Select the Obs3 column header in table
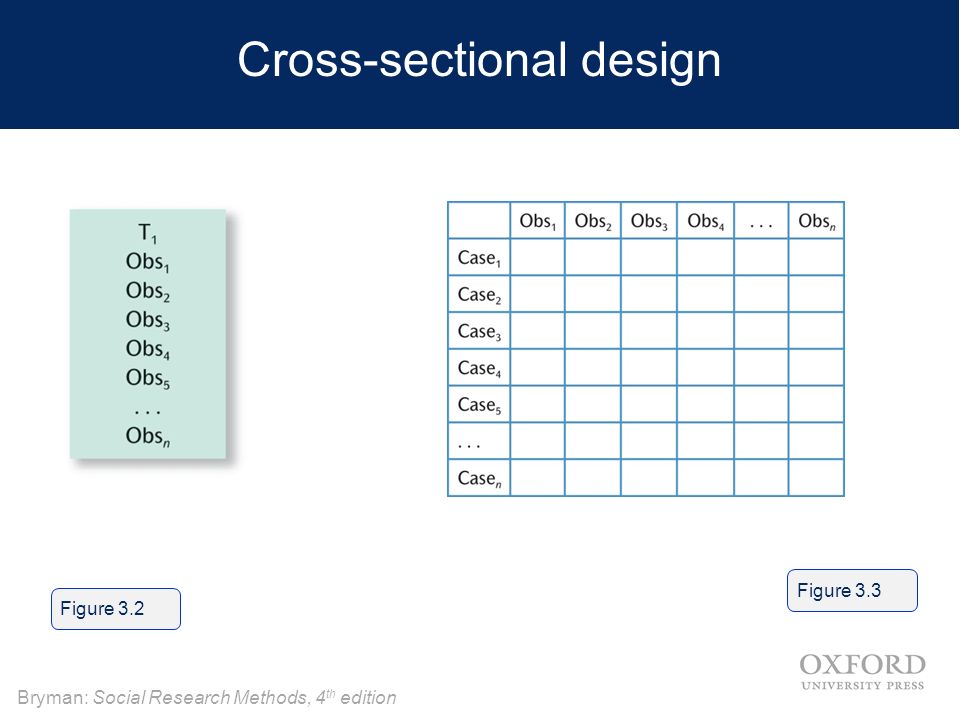 [x=649, y=220]
